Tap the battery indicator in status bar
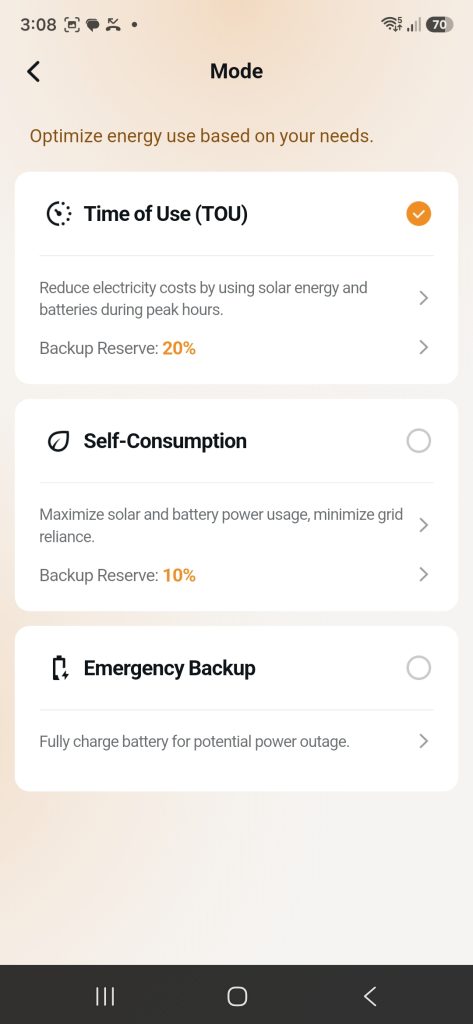 pos(439,25)
